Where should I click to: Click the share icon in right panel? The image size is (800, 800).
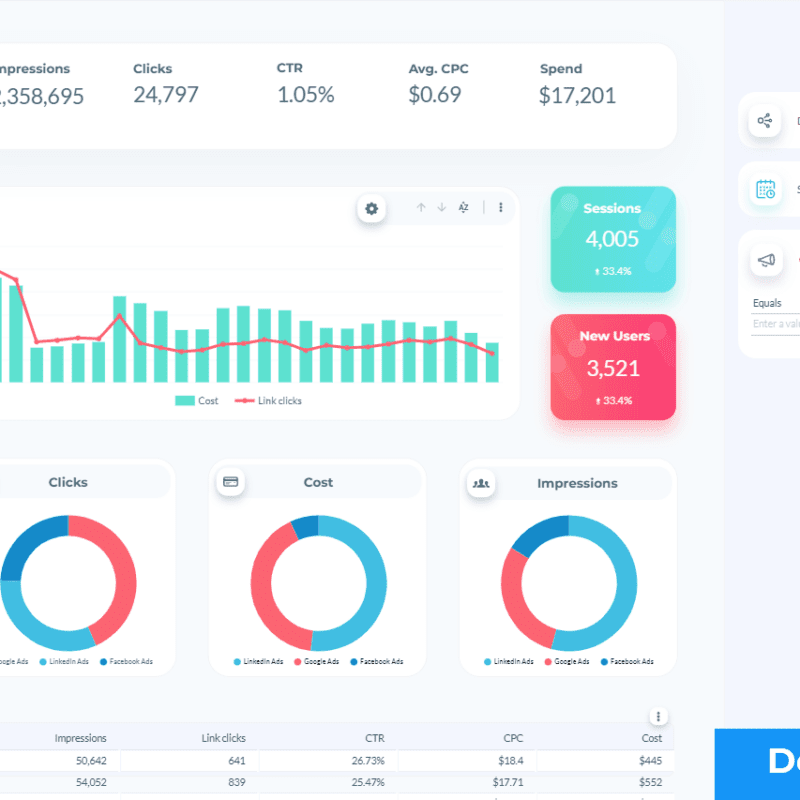click(764, 121)
